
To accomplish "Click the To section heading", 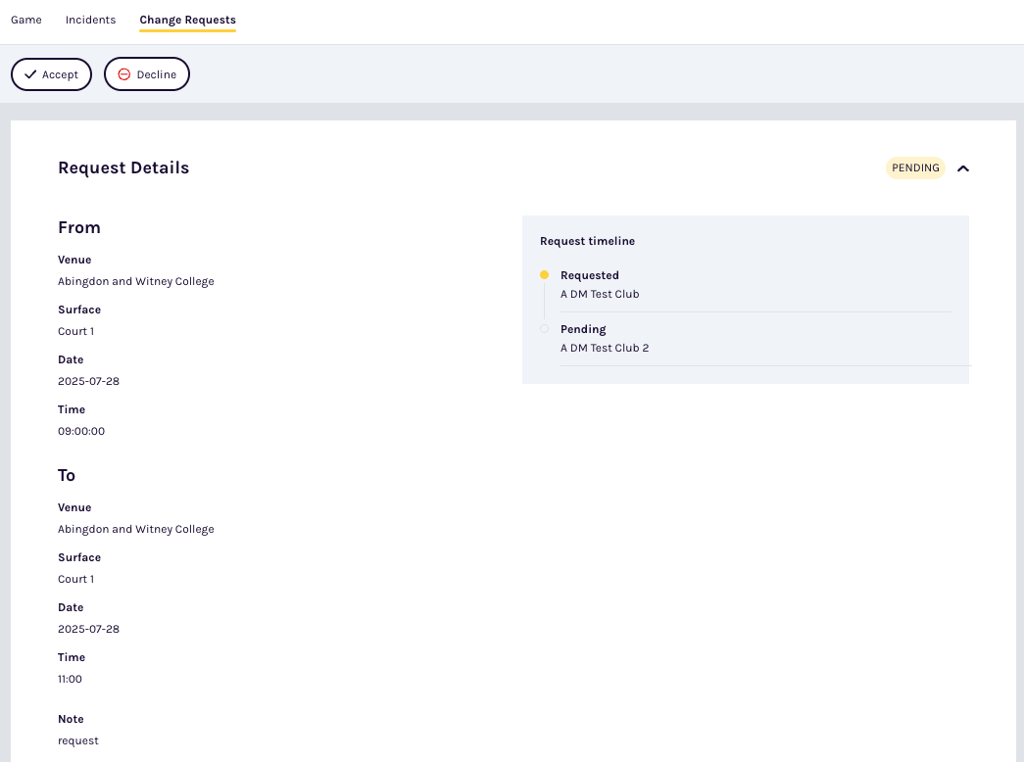I will [x=67, y=475].
